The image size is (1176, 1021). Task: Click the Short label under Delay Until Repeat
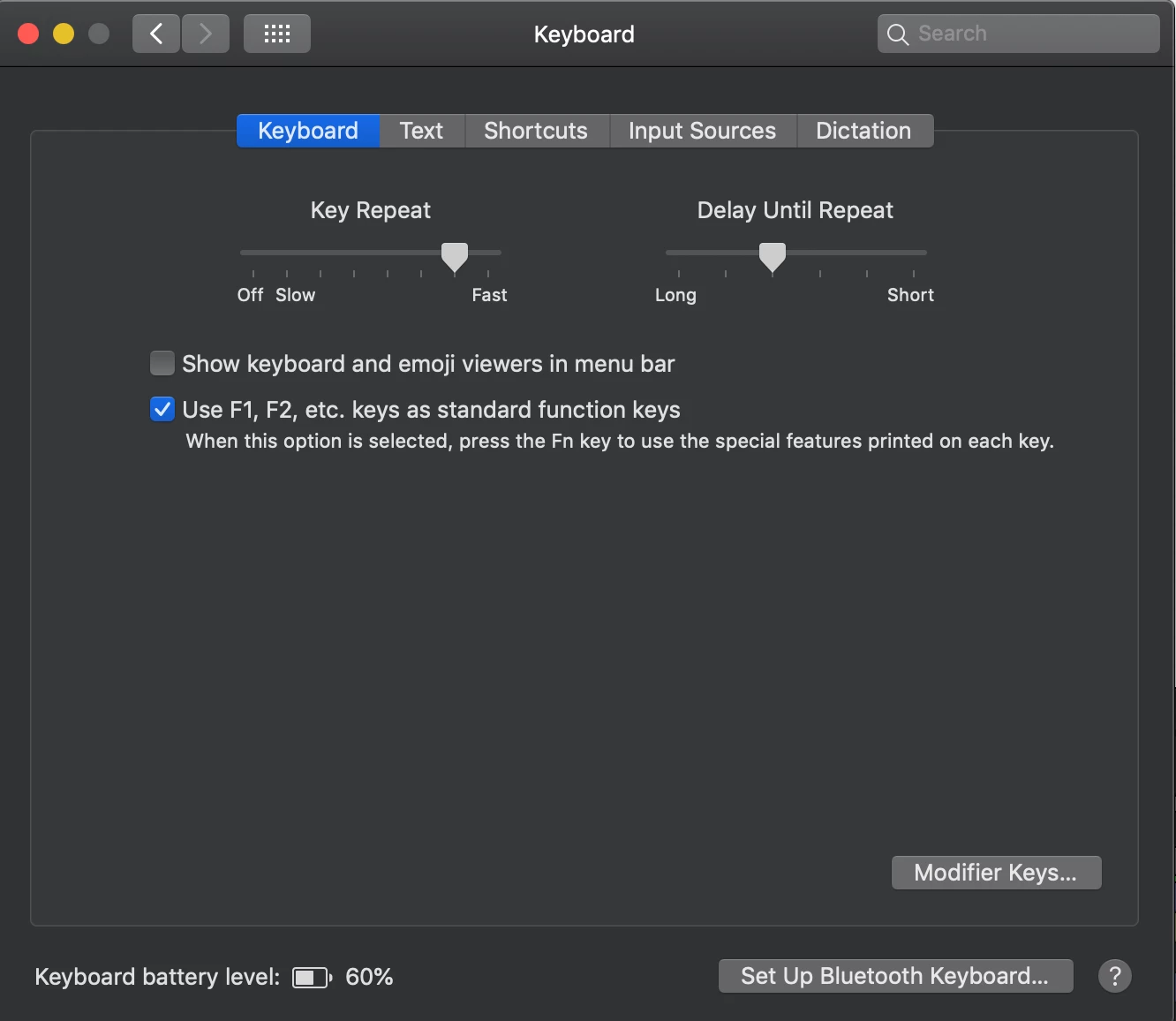[x=910, y=295]
